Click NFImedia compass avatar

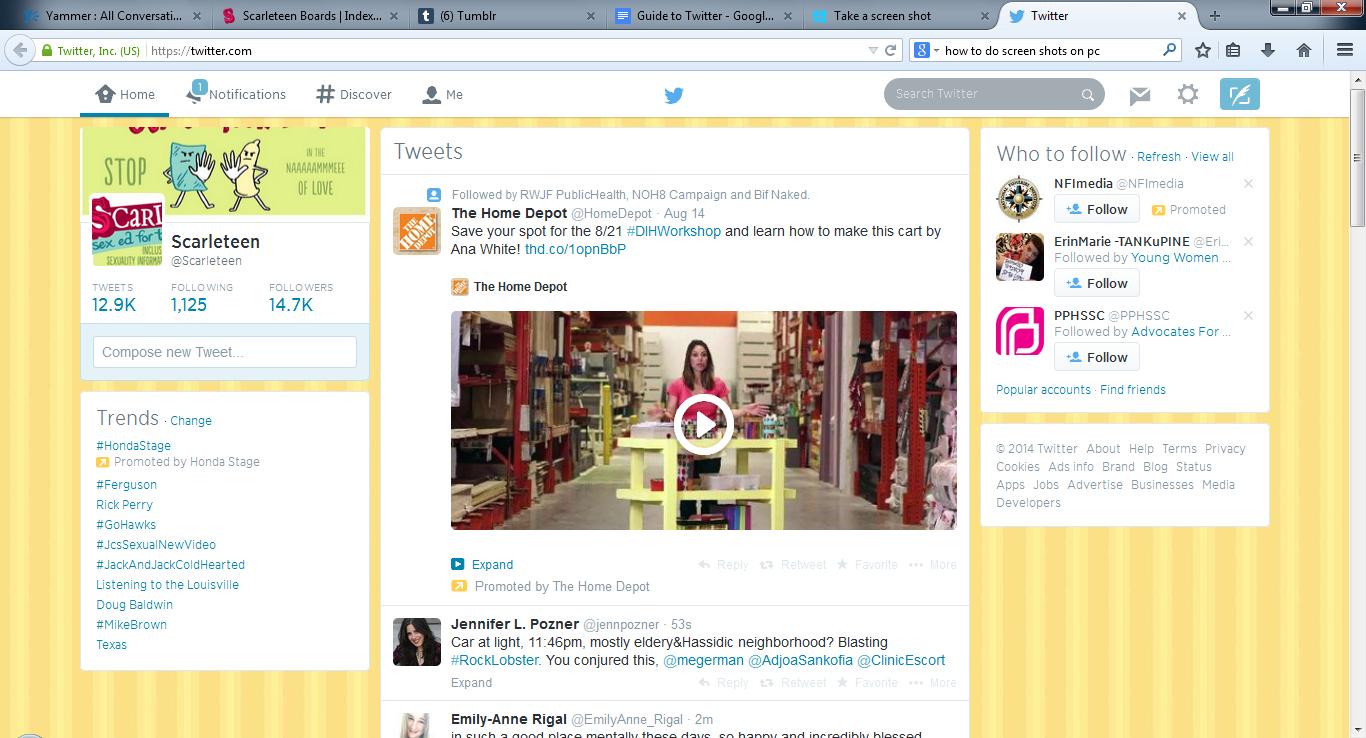point(1020,198)
